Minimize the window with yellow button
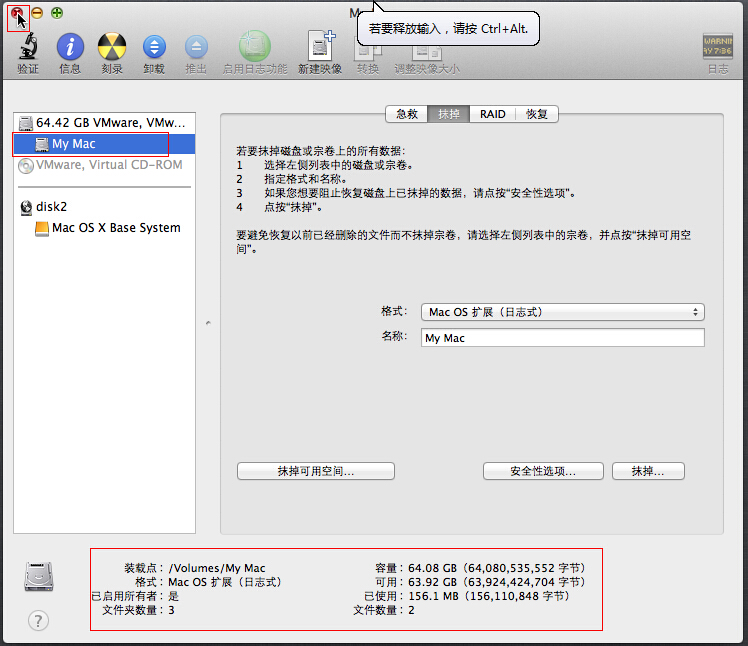748x646 pixels. tap(37, 13)
